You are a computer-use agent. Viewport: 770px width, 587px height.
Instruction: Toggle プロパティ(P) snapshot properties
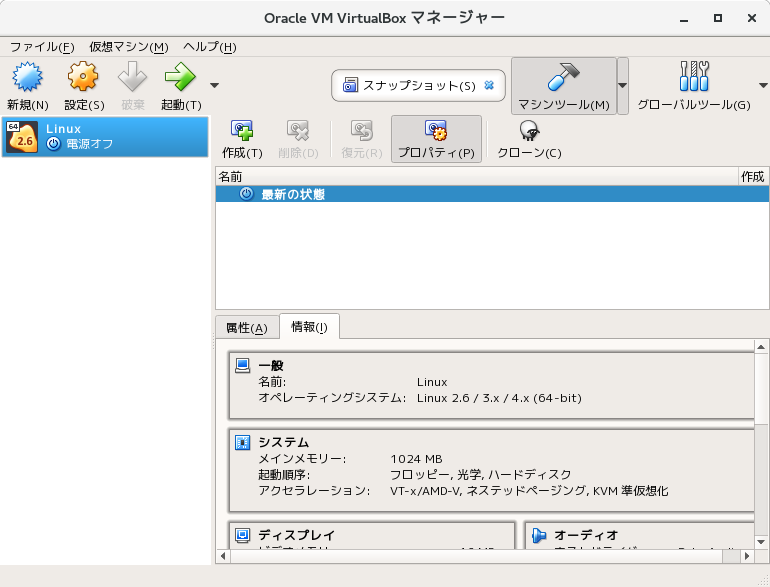tap(436, 139)
